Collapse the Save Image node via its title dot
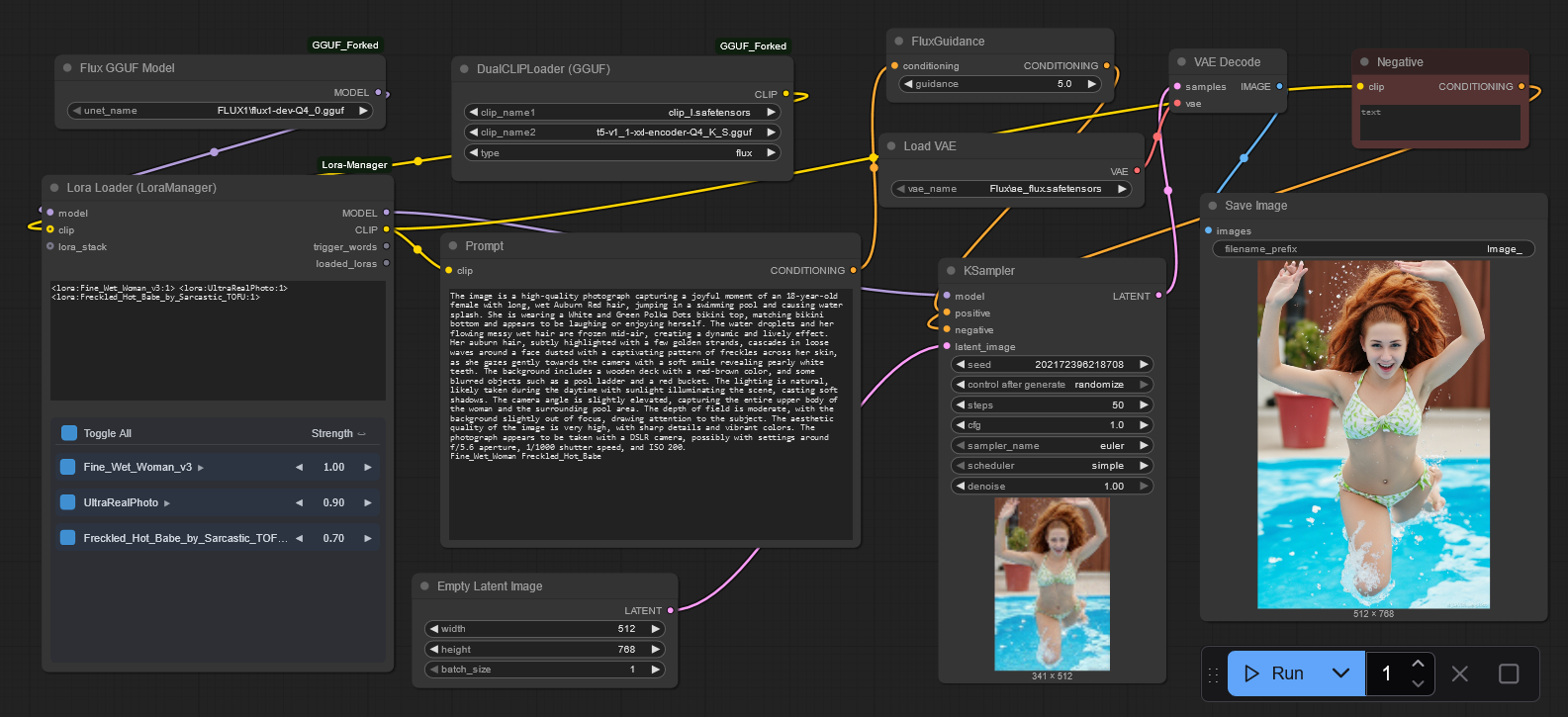The image size is (1568, 717). click(x=1212, y=206)
